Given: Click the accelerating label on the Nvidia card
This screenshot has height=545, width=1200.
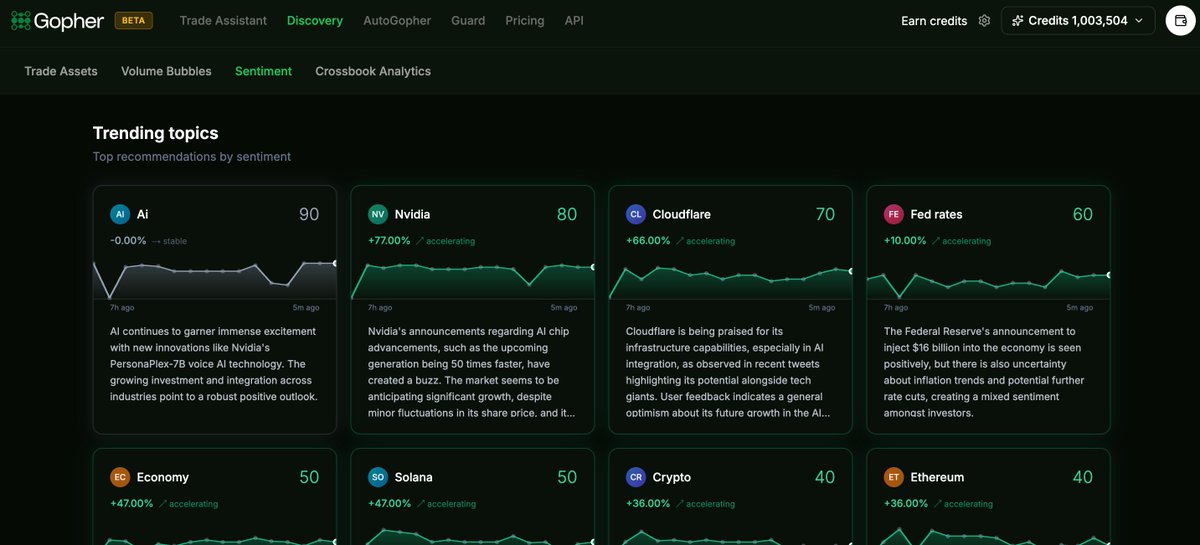Looking at the screenshot, I should pos(446,241).
